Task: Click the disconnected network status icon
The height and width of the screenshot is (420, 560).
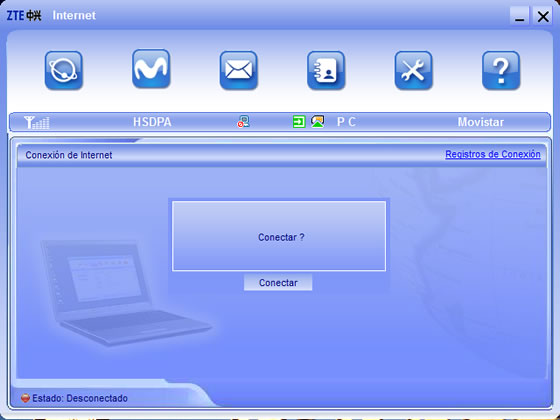Action: pyautogui.click(x=244, y=121)
